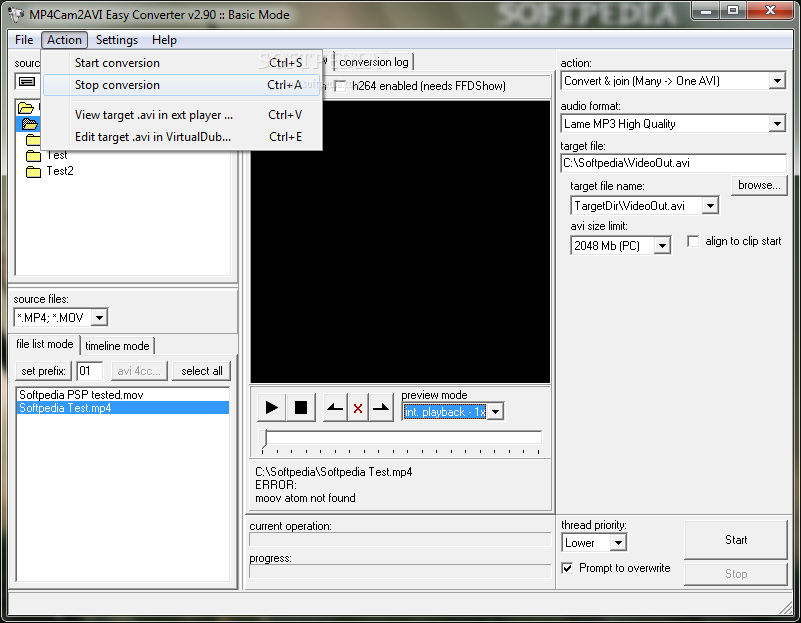
Task: Close the Action menu
Action: tap(64, 40)
